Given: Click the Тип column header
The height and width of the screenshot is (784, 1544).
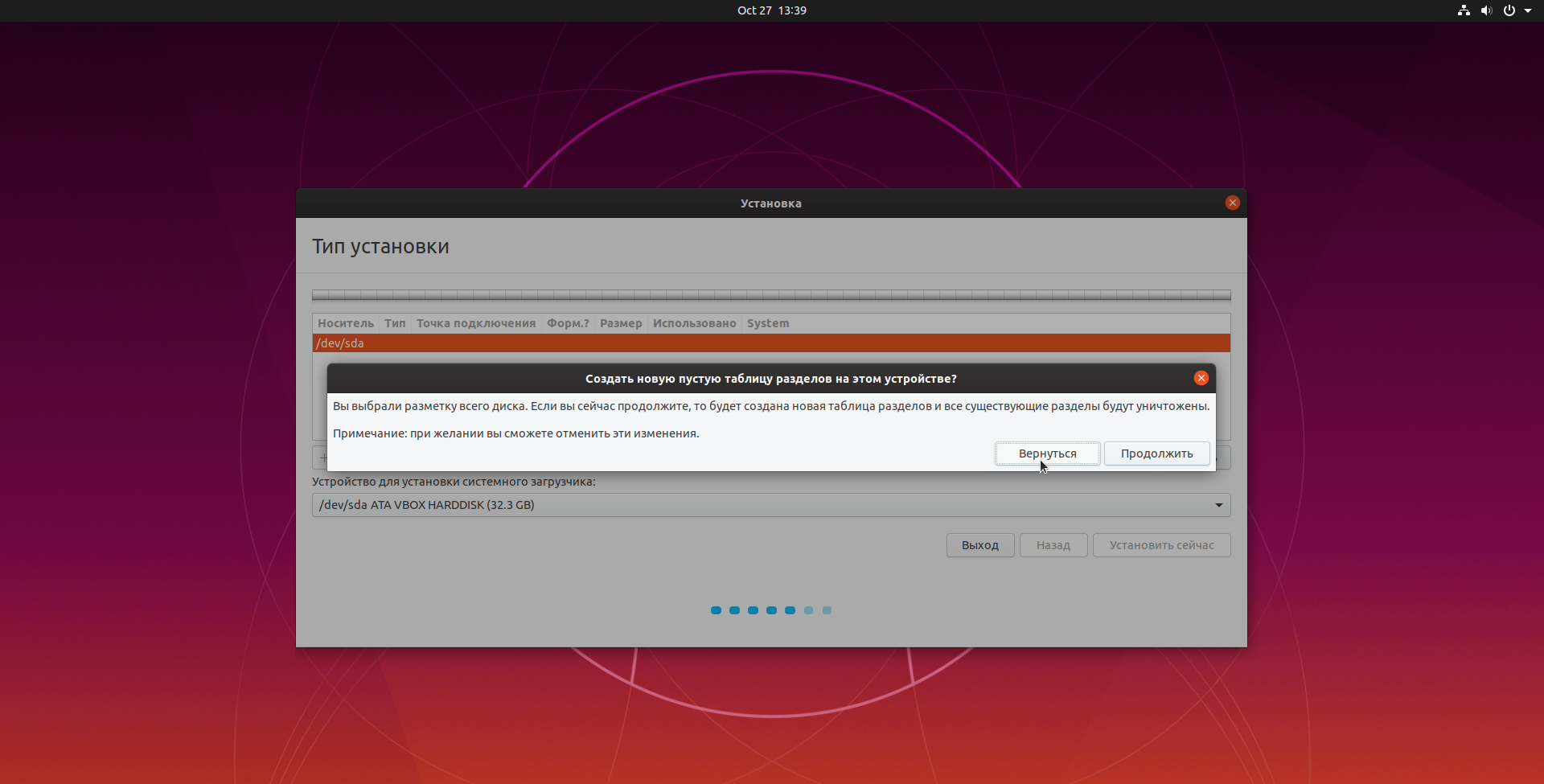Looking at the screenshot, I should point(395,323).
